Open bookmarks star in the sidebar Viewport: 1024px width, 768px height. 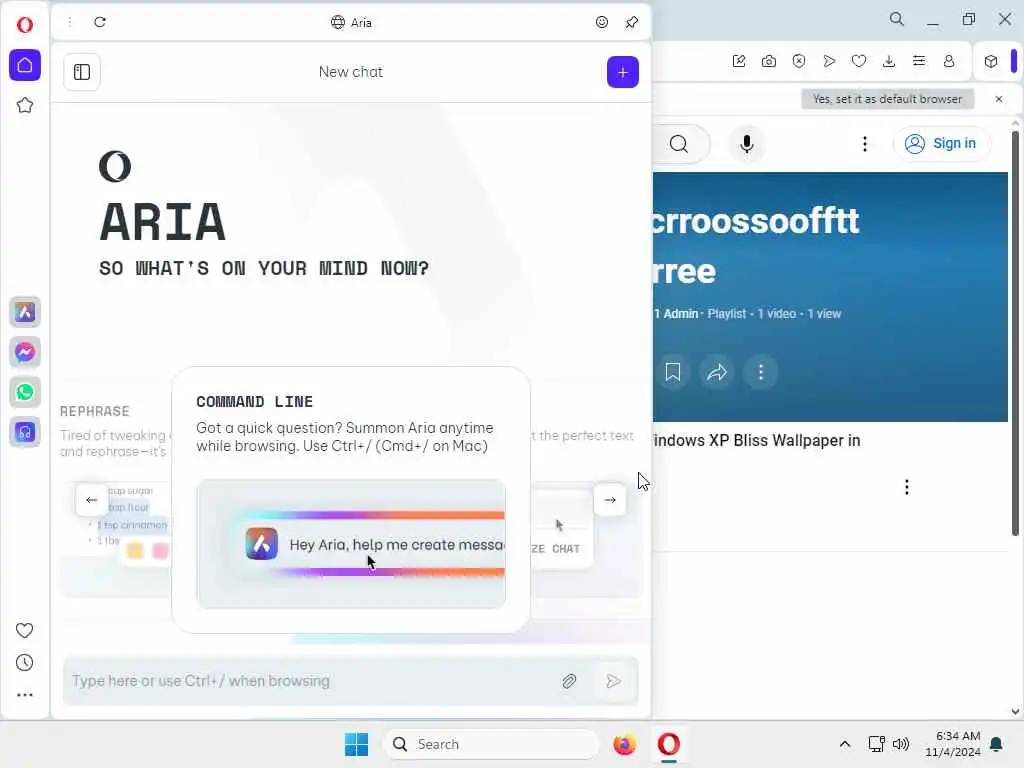(25, 105)
